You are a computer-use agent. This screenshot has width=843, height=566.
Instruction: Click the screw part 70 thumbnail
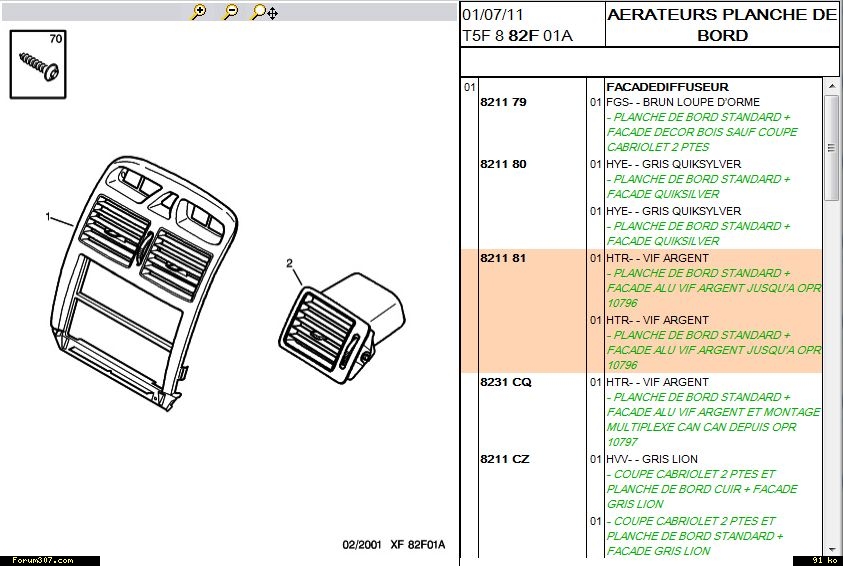[39, 64]
